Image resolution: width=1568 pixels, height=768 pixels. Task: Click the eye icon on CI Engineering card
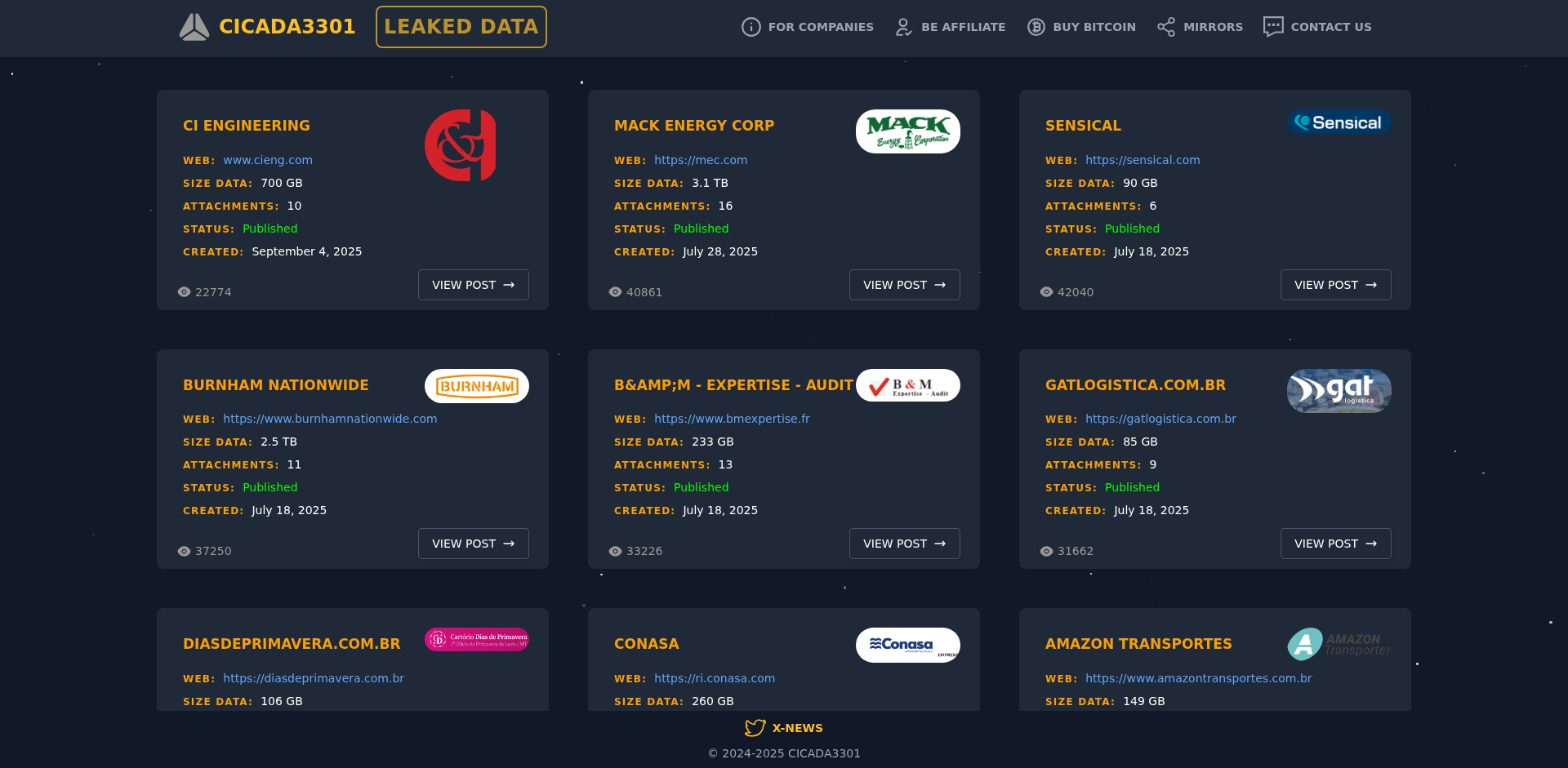(x=185, y=292)
